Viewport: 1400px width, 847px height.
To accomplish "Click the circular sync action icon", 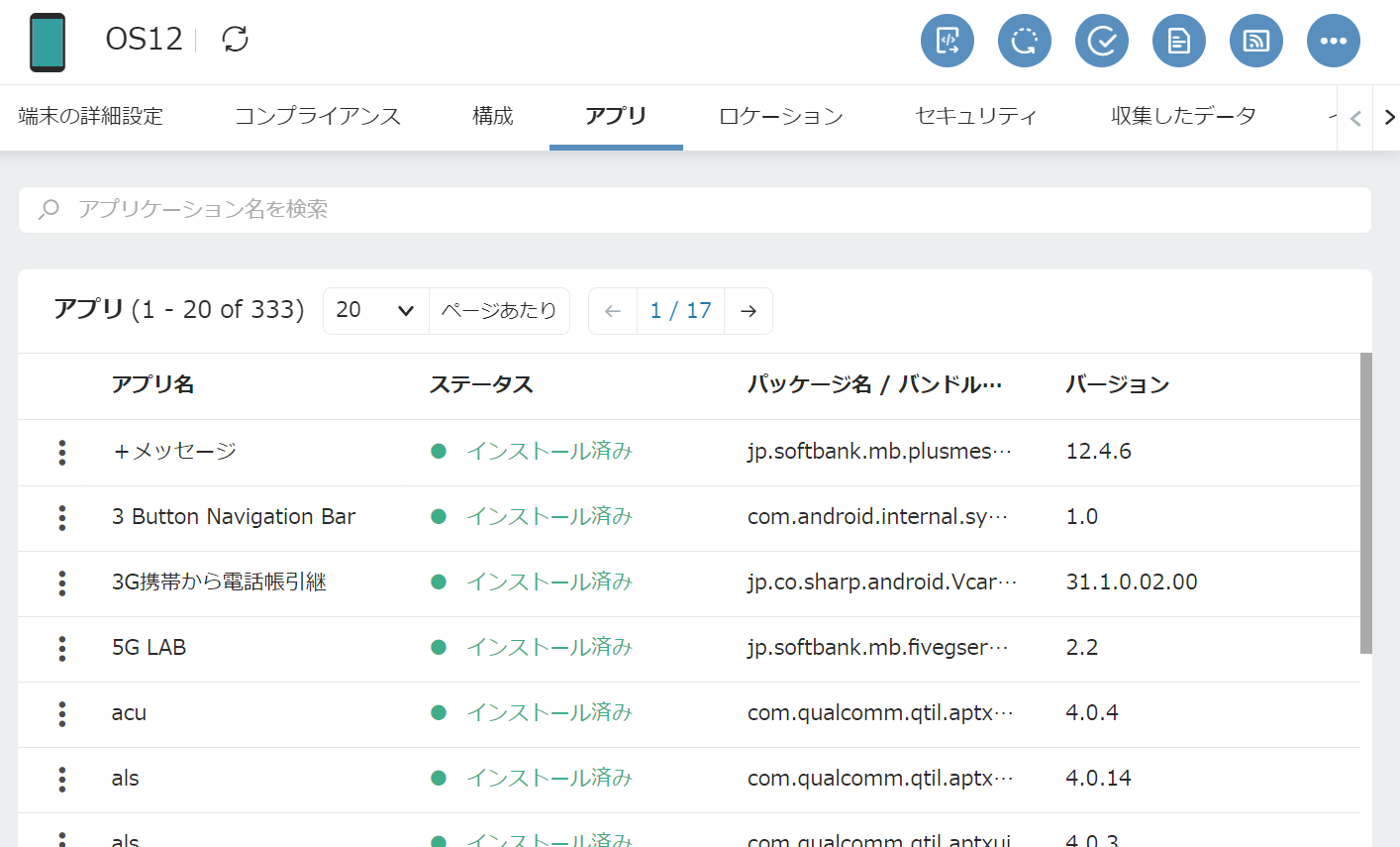I will 1025,41.
